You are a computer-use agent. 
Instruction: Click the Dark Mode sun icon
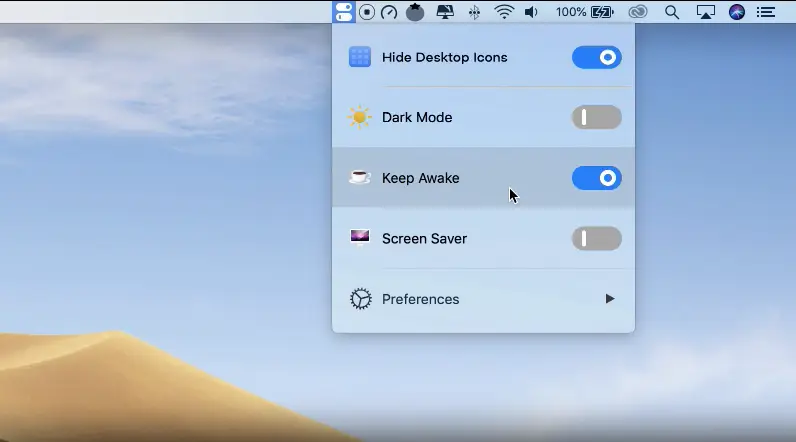coord(359,117)
